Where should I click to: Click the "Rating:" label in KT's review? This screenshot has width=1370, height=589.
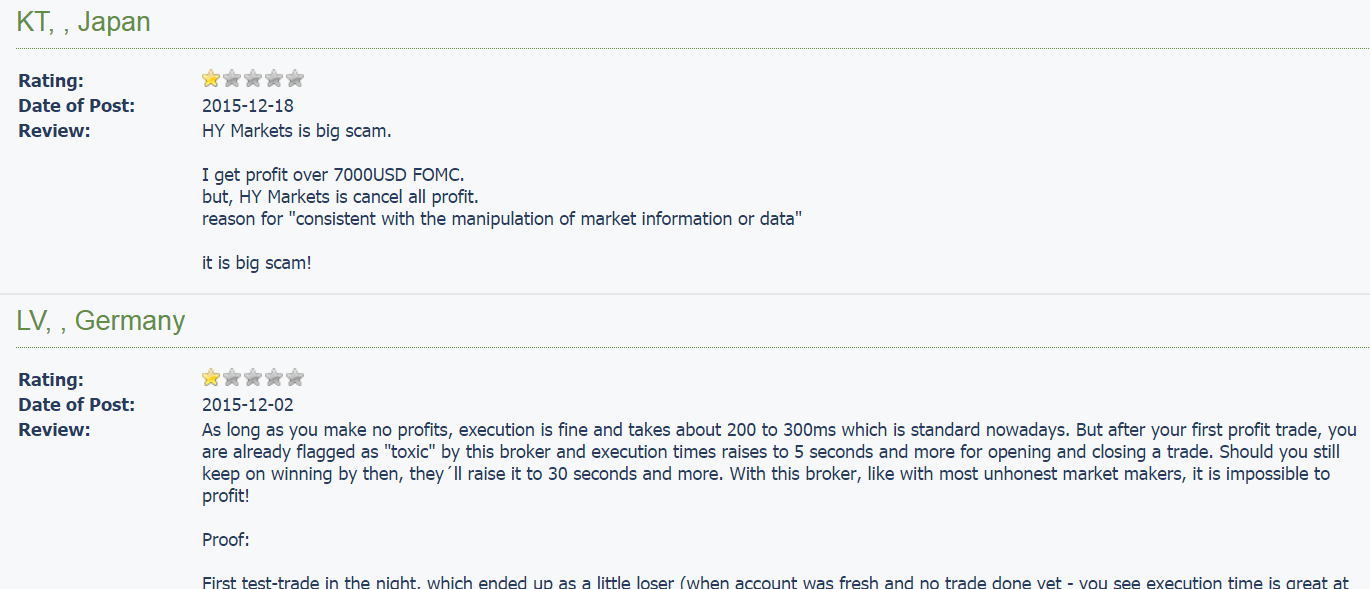[51, 81]
